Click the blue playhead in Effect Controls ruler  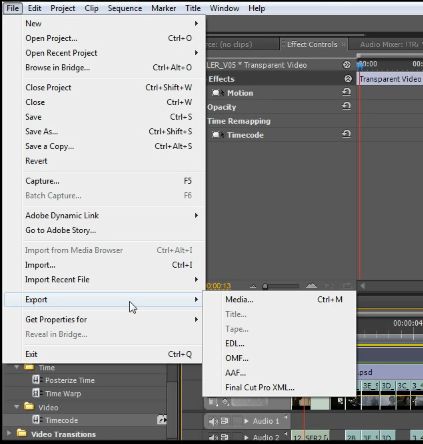[360, 65]
